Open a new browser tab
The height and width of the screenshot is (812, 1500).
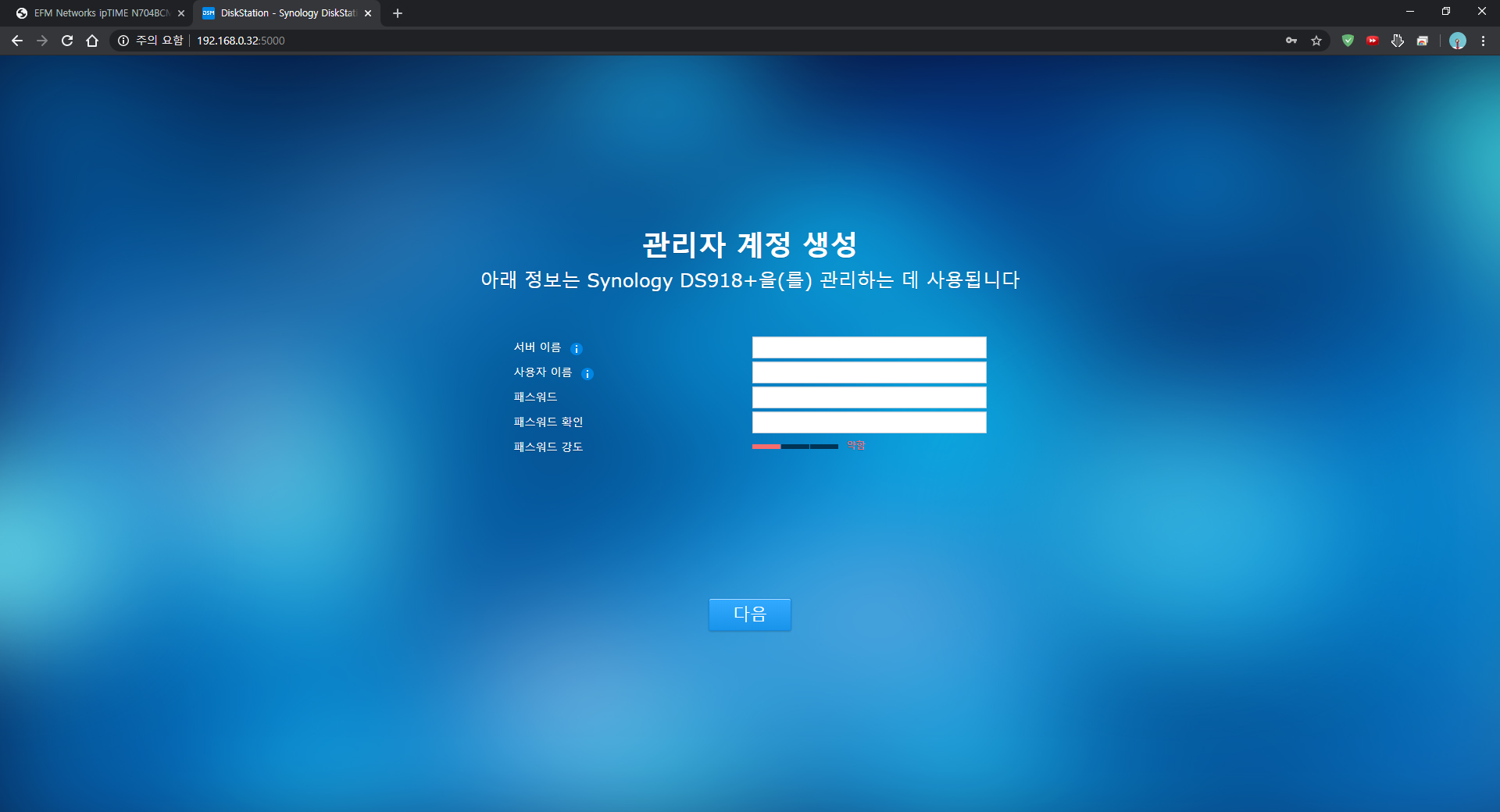pyautogui.click(x=398, y=13)
